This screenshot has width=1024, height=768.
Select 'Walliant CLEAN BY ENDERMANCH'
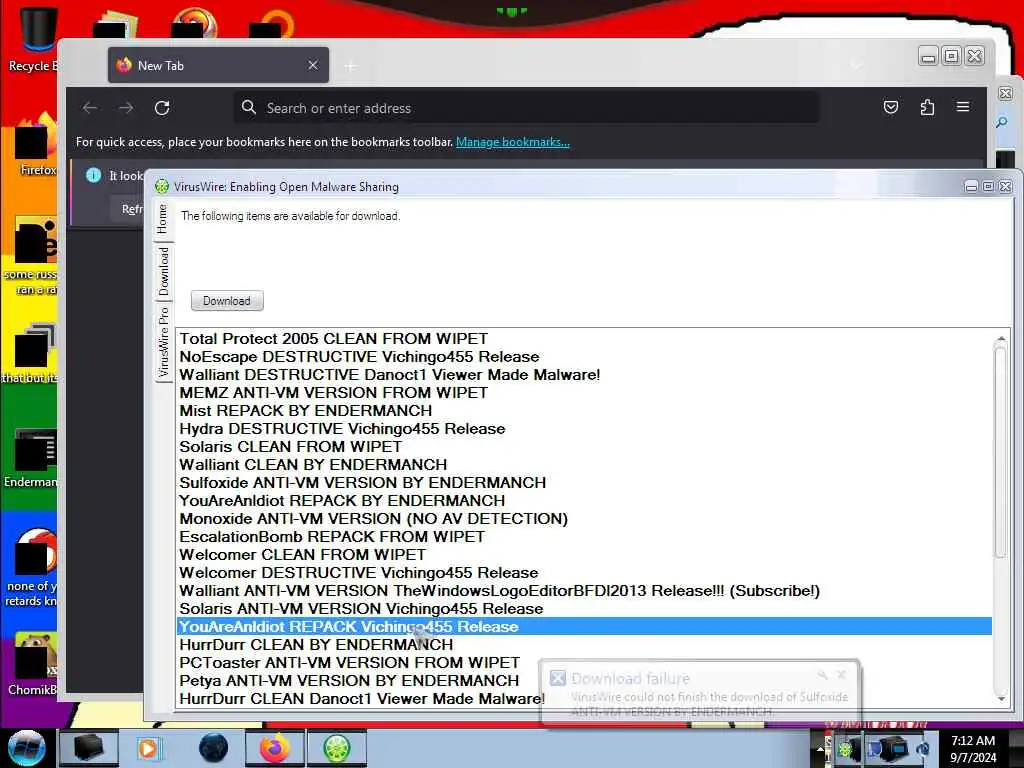(x=584, y=465)
